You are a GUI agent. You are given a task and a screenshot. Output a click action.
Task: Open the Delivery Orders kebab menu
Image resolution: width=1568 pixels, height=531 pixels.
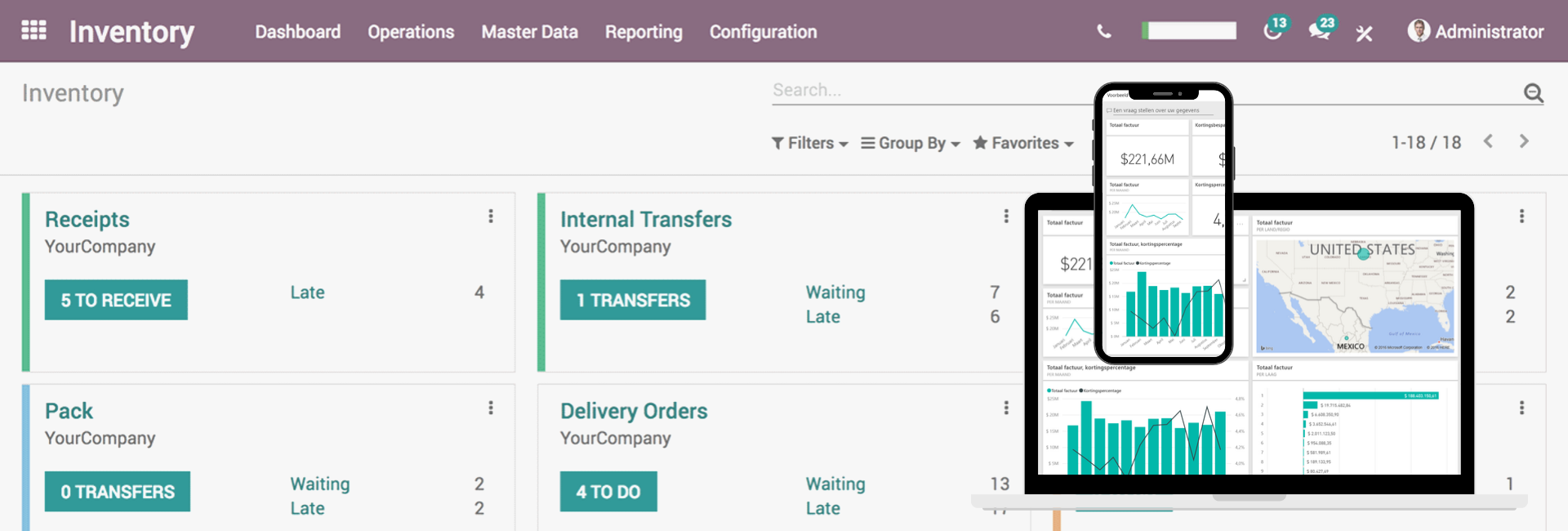(x=1006, y=408)
